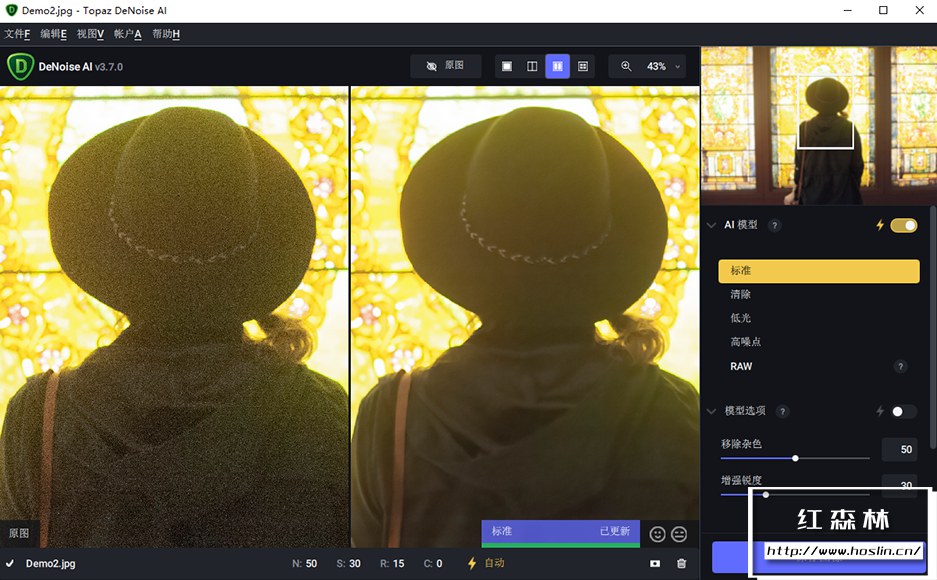Image resolution: width=937 pixels, height=580 pixels.
Task: Open the 文件F menu
Action: [17, 34]
